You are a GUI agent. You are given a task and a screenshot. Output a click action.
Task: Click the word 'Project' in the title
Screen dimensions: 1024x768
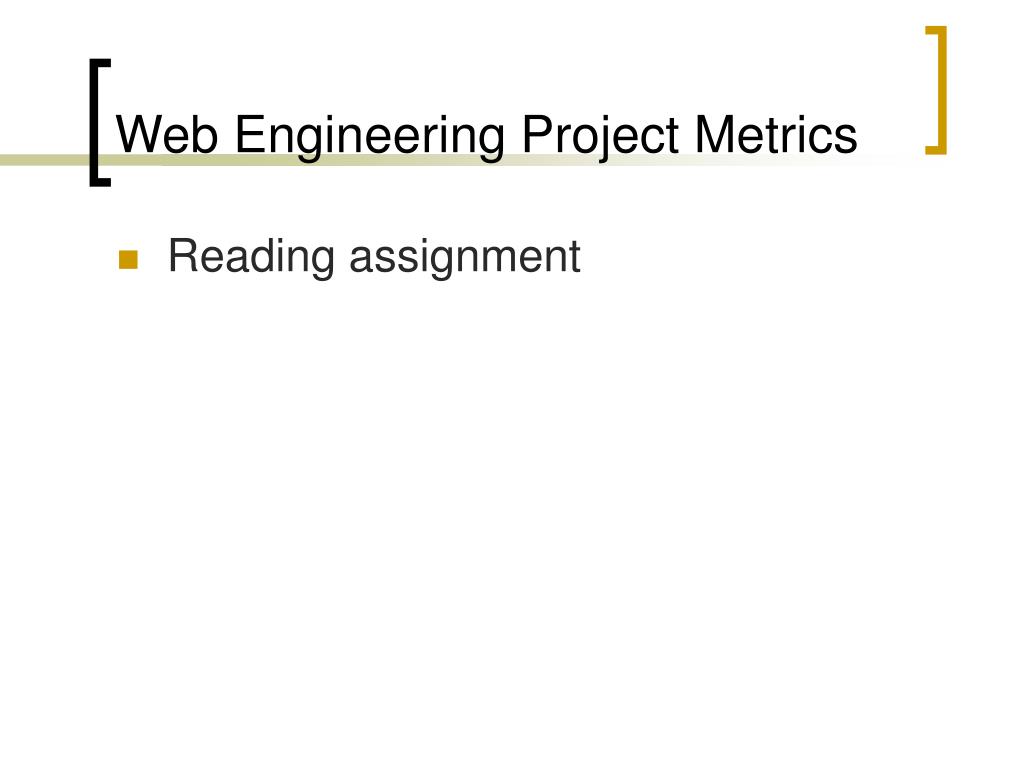coord(600,137)
